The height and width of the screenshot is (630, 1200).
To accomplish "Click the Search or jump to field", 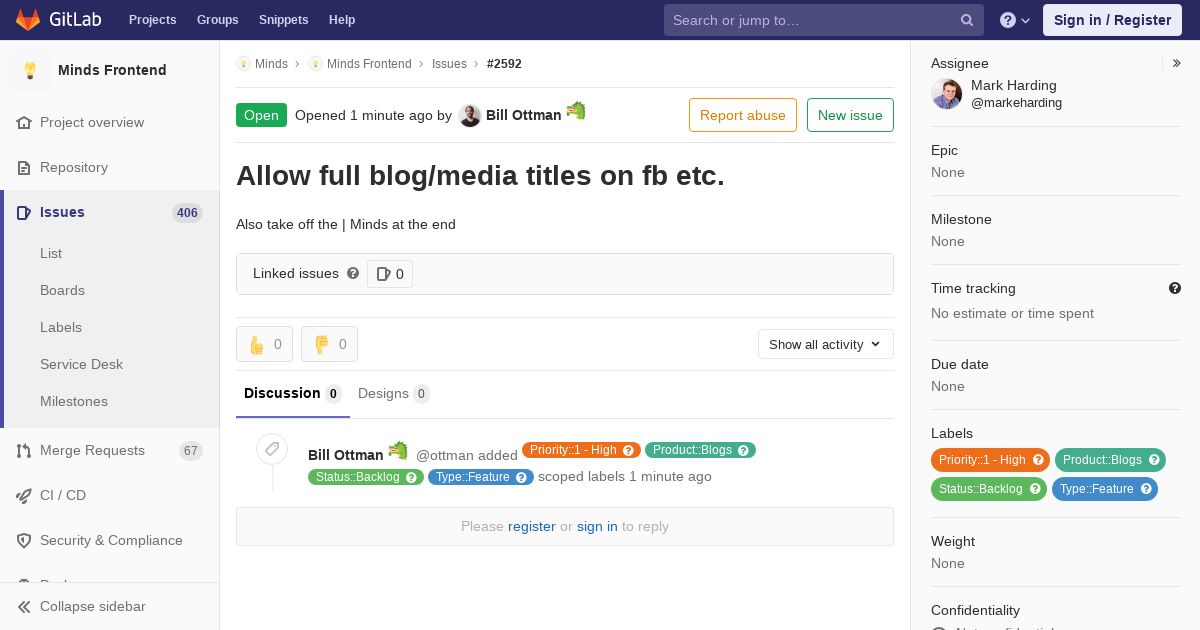I will pos(824,20).
